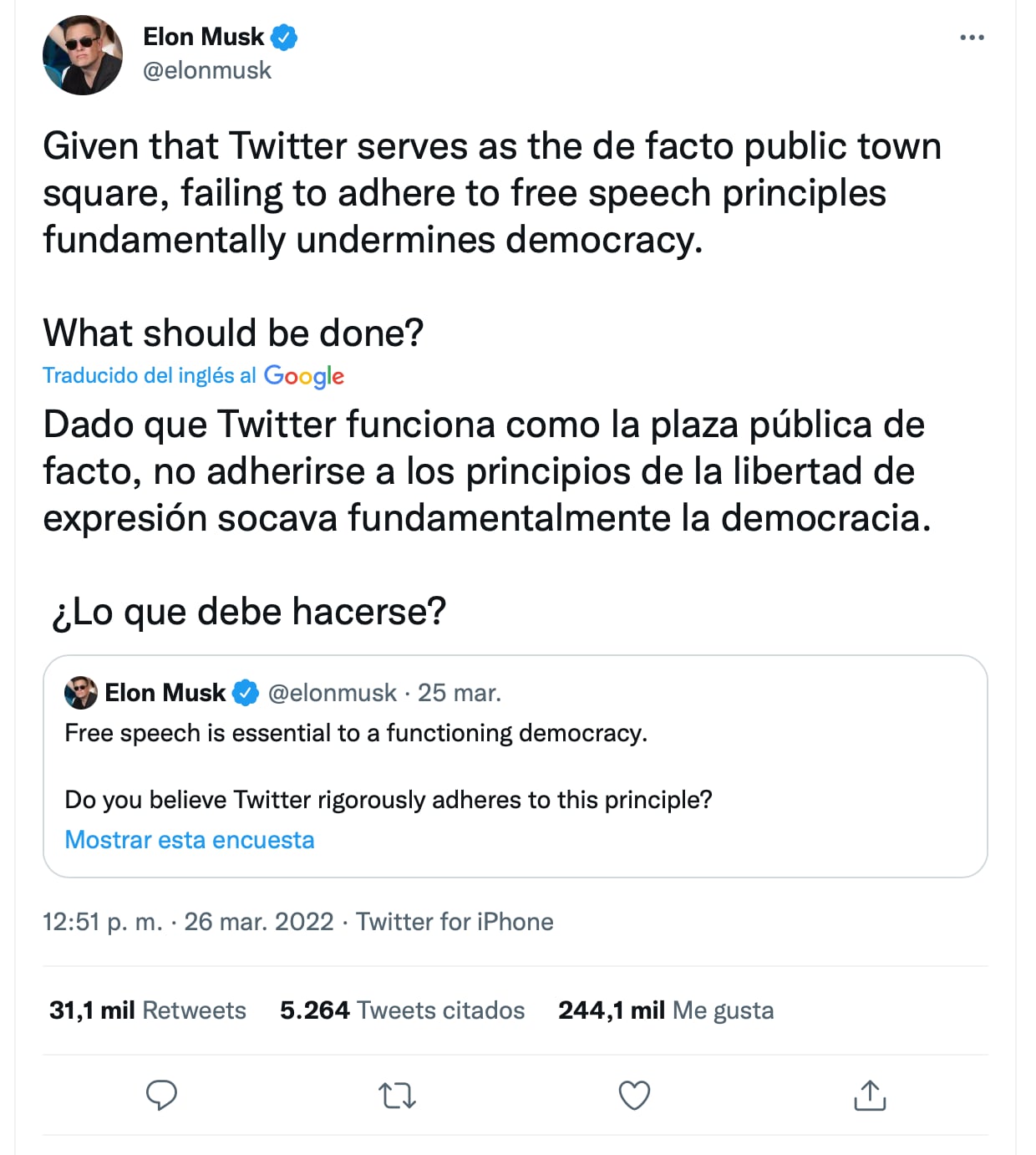The image size is (1036, 1155).
Task: Open the @elonmusk profile handle
Action: coord(207,70)
